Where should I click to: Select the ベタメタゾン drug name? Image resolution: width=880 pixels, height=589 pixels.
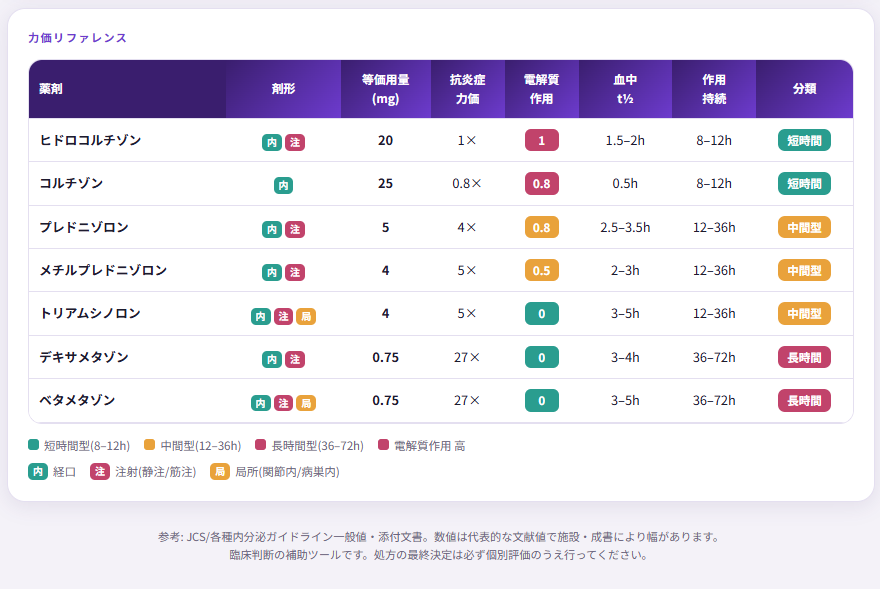click(x=77, y=400)
